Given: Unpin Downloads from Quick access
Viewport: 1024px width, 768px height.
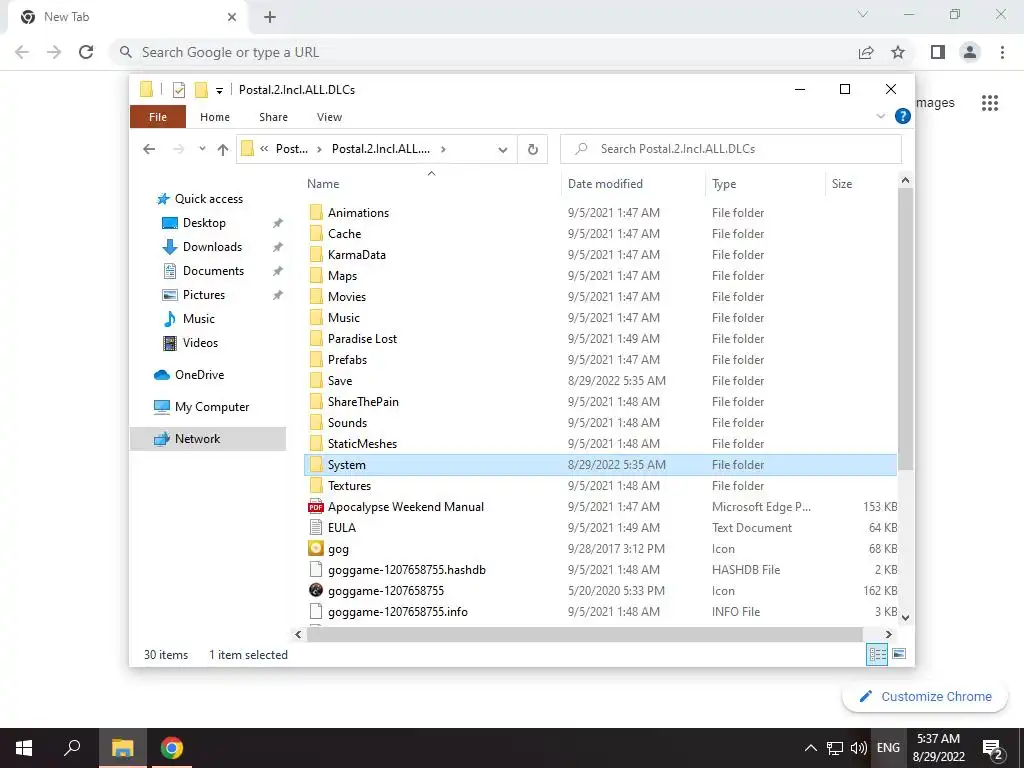Looking at the screenshot, I should [x=278, y=247].
